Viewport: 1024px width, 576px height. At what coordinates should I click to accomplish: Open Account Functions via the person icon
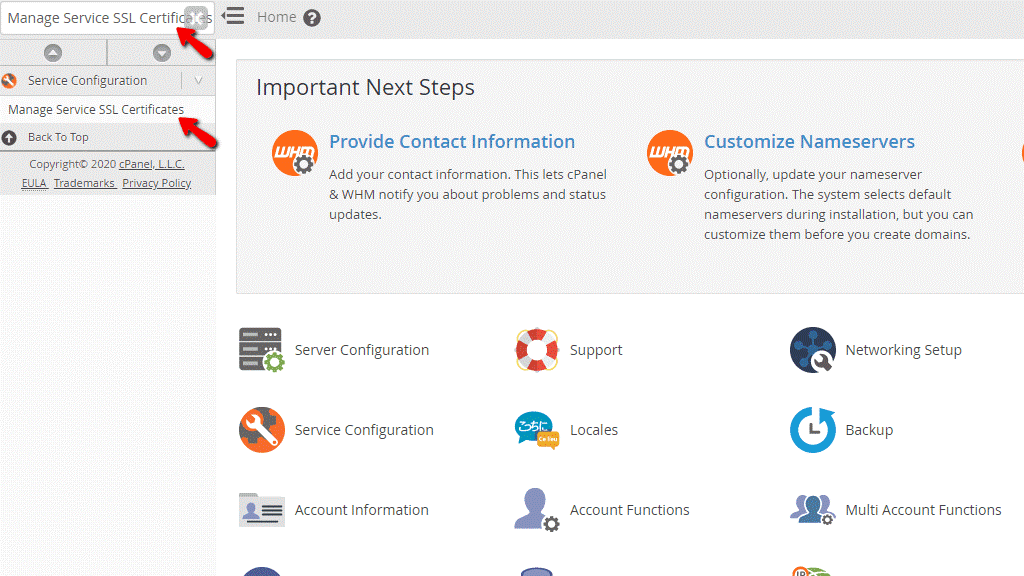pyautogui.click(x=537, y=510)
